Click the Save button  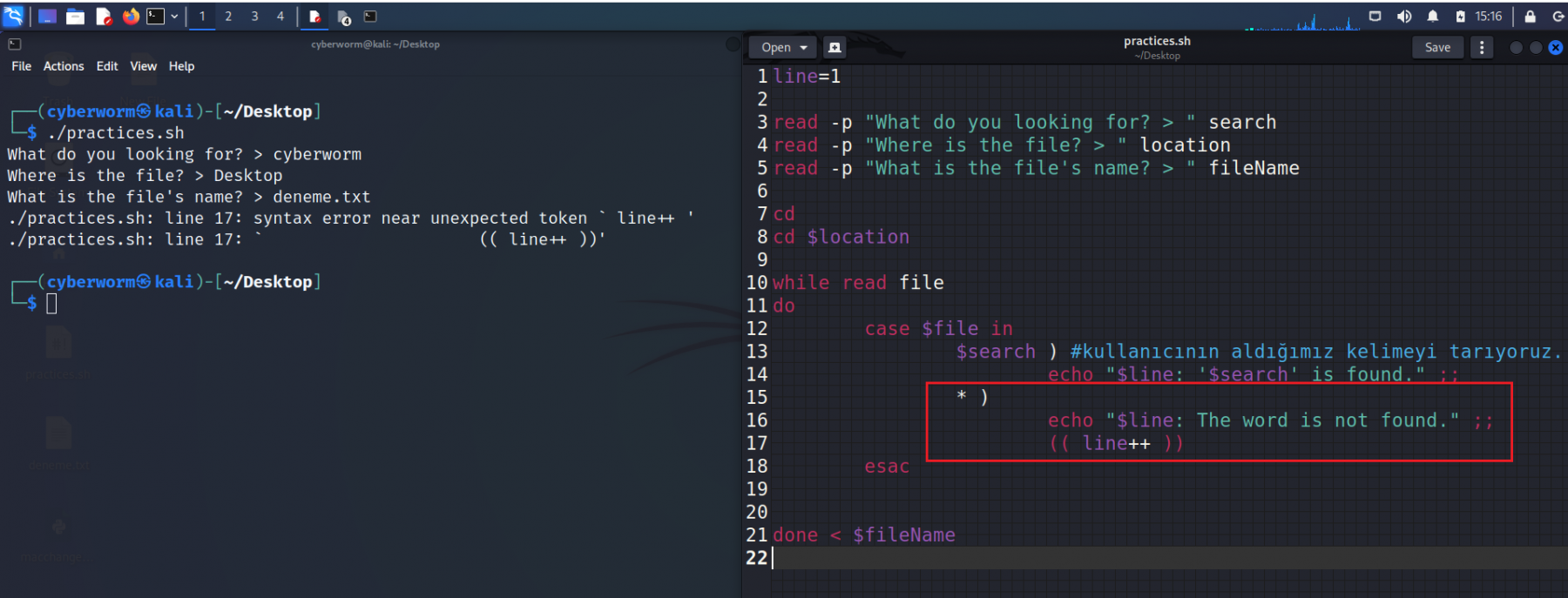tap(1437, 47)
